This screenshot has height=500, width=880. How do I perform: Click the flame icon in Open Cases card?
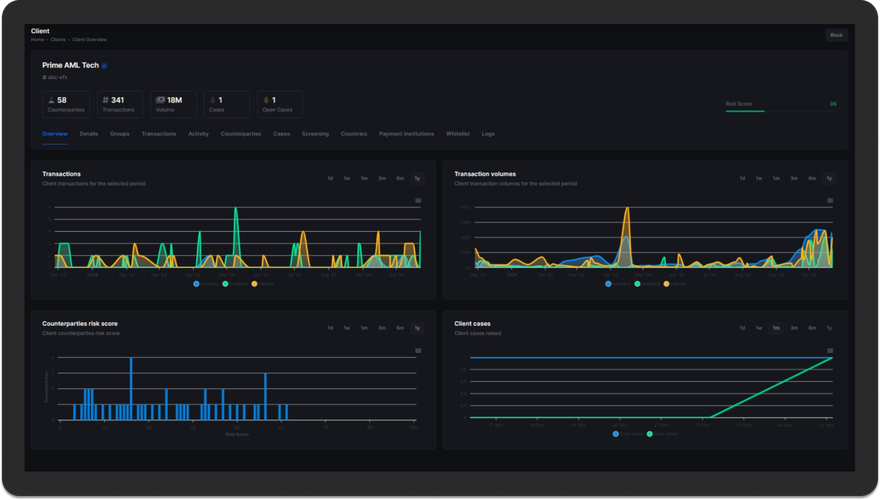(266, 100)
